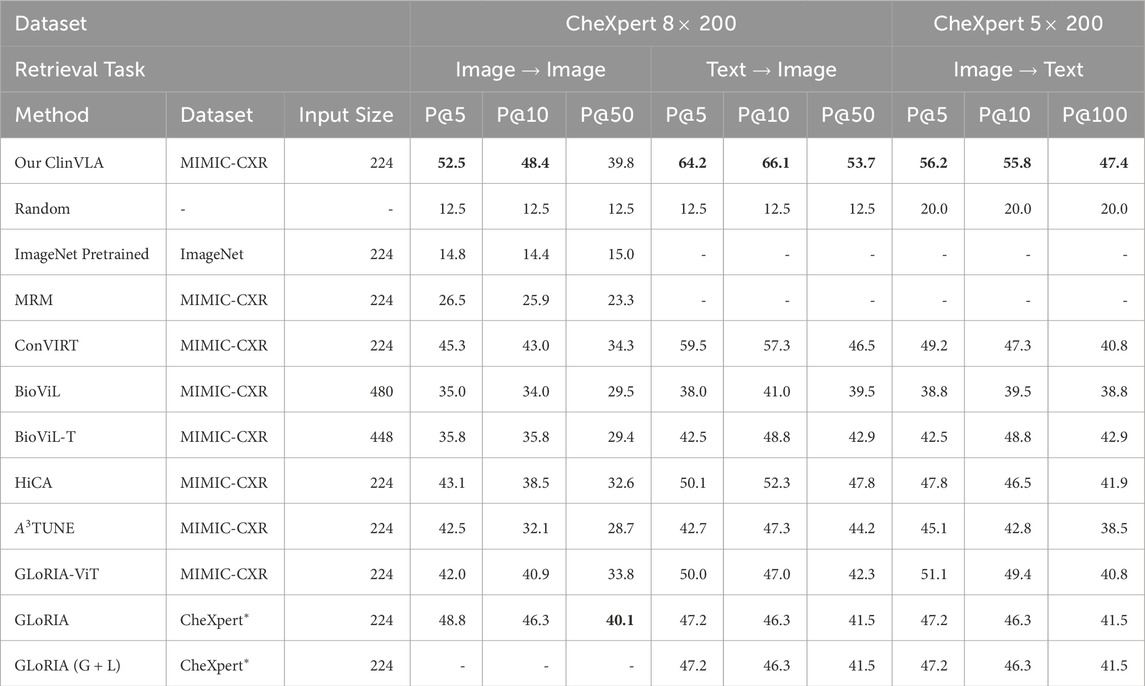This screenshot has width=1145, height=686.
Task: Click the Retrieval Task header cell
Action: [x=80, y=69]
